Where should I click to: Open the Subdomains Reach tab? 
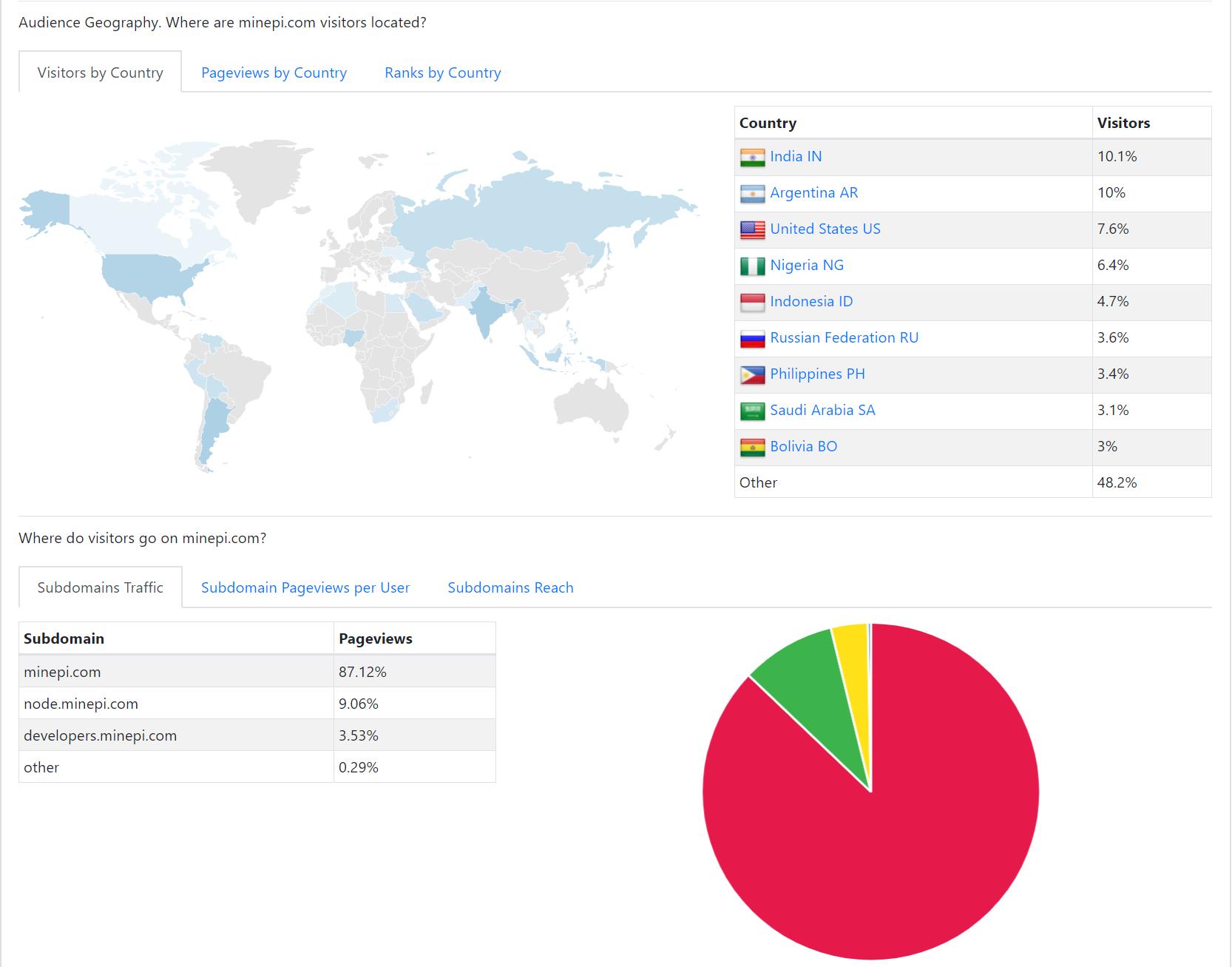(510, 587)
